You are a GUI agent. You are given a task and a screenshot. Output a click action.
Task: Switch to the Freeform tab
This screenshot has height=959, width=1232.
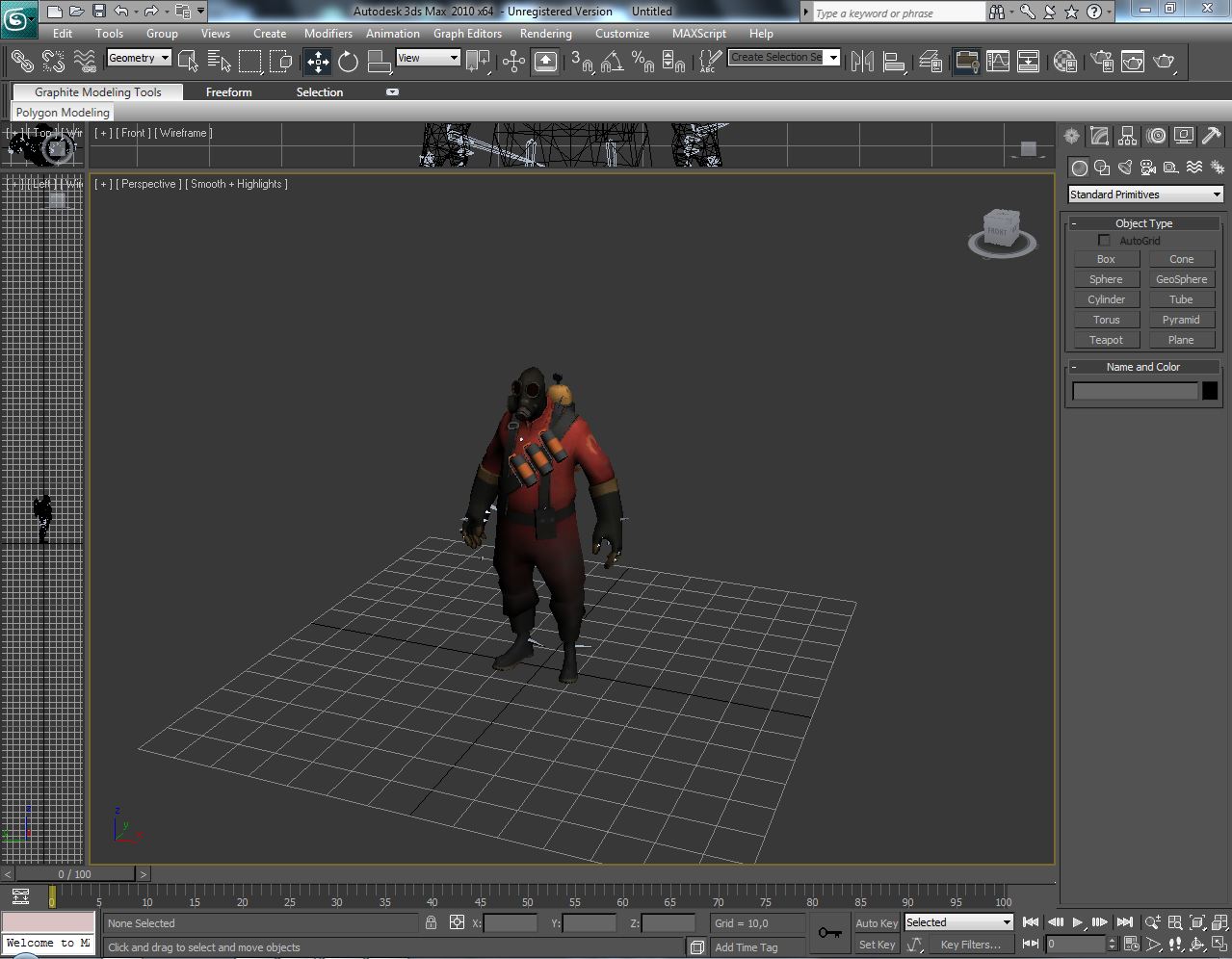(229, 92)
